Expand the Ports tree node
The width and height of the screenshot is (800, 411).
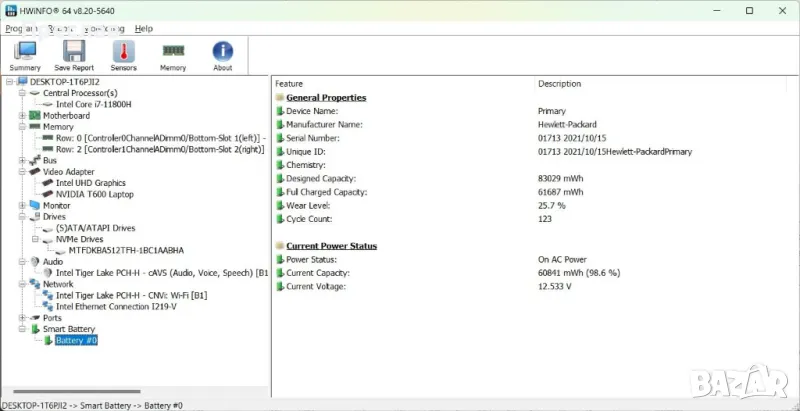pos(22,318)
